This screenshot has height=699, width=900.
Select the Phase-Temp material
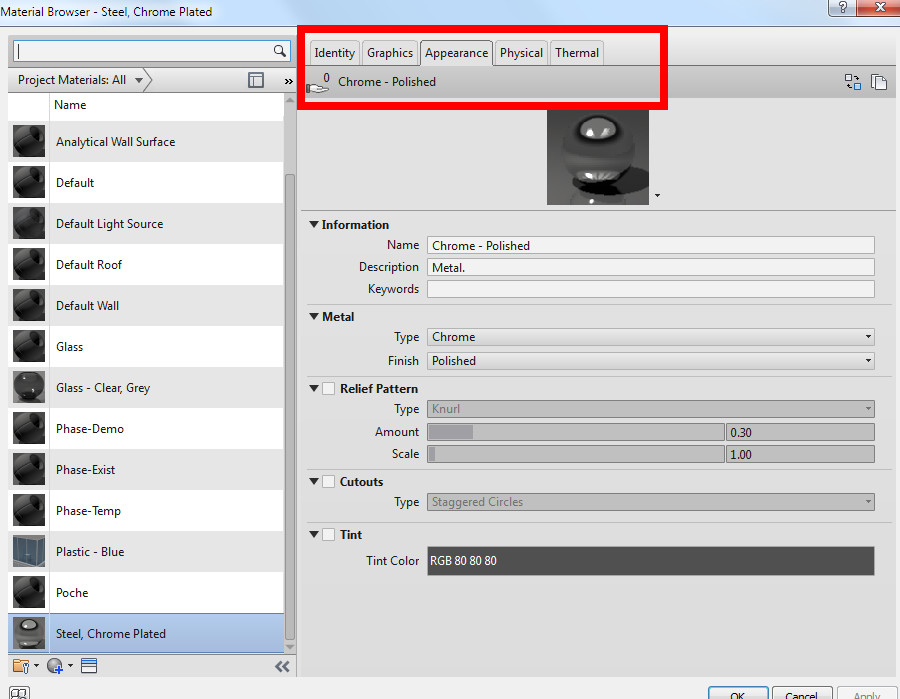[146, 511]
